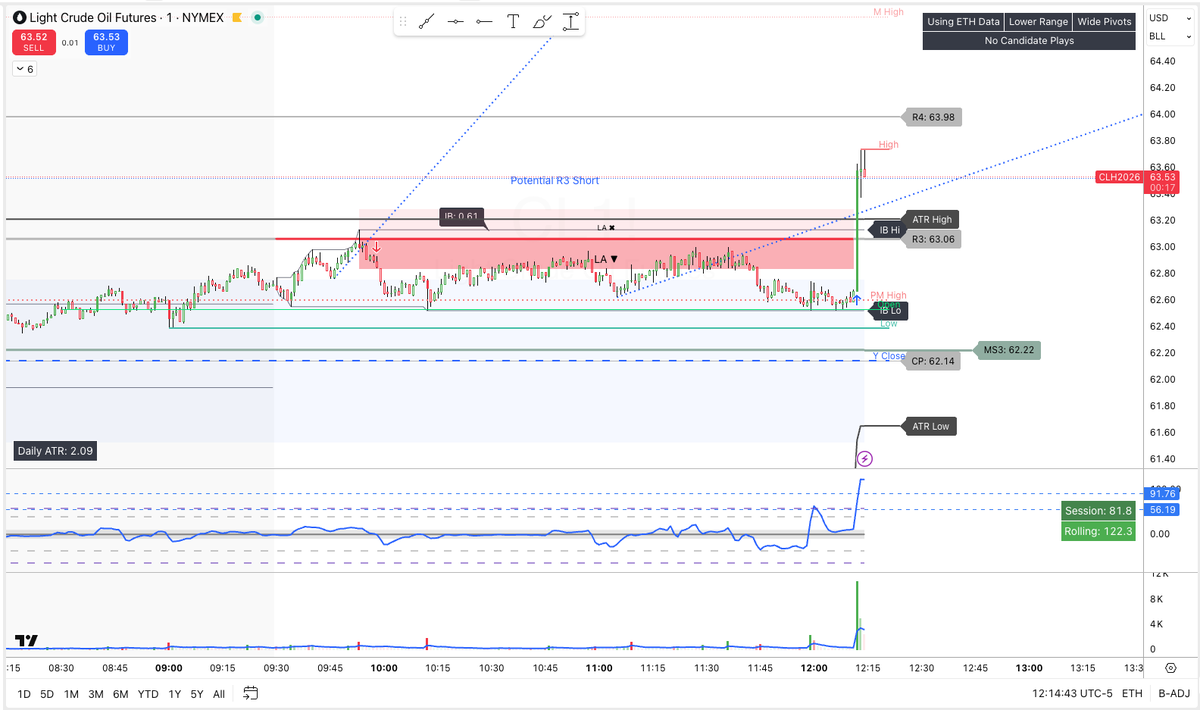Click the purple lightning event marker
Image resolution: width=1200 pixels, height=710 pixels.
865,459
